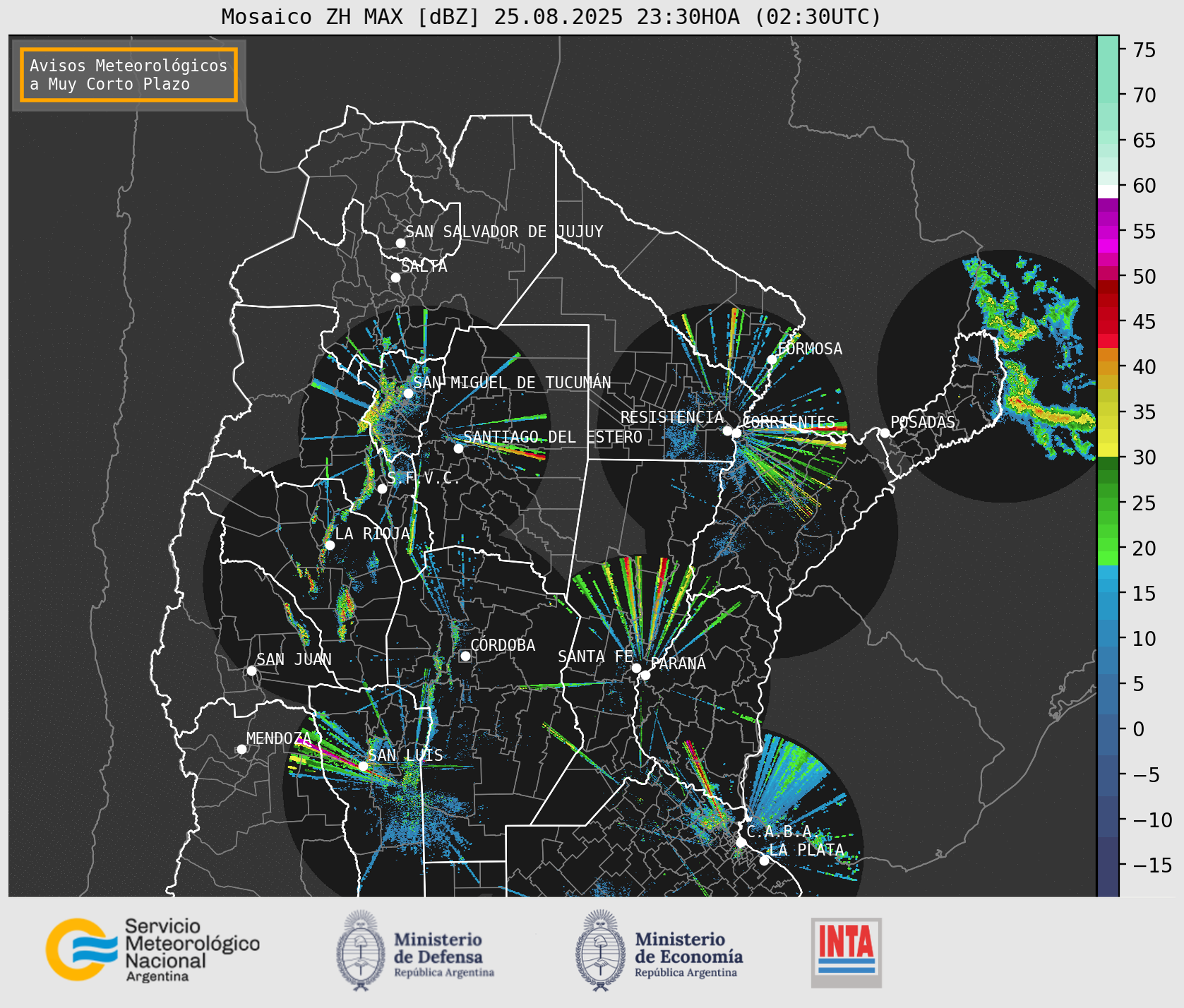The height and width of the screenshot is (1008, 1184).
Task: Click the Servicio Meteorológico Nacional logo
Action: [x=153, y=949]
